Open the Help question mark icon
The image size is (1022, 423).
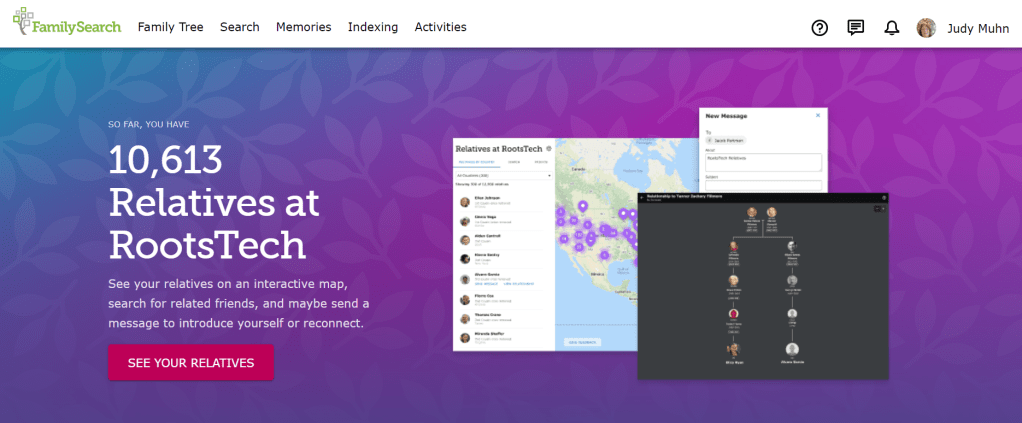820,27
